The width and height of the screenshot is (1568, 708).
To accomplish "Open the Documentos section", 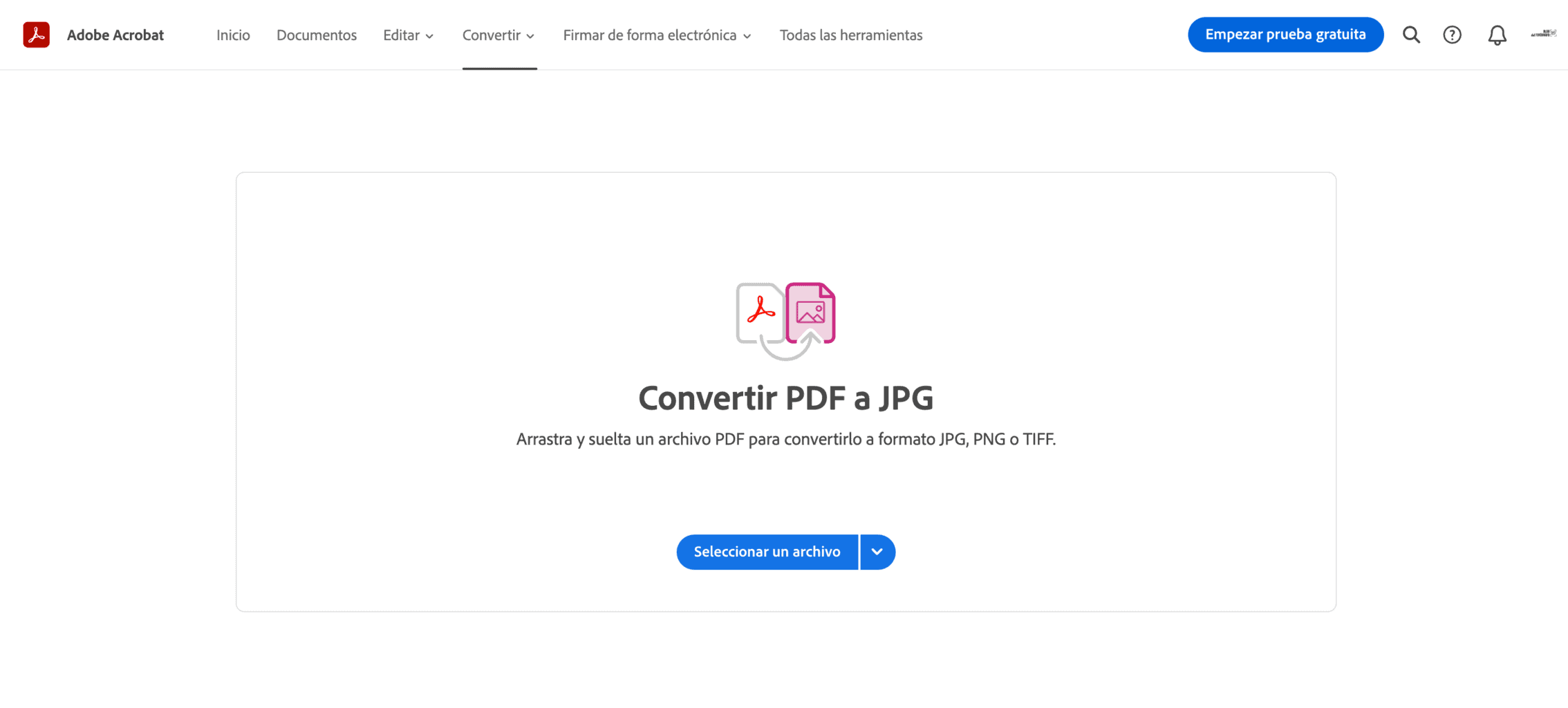I will coord(317,35).
